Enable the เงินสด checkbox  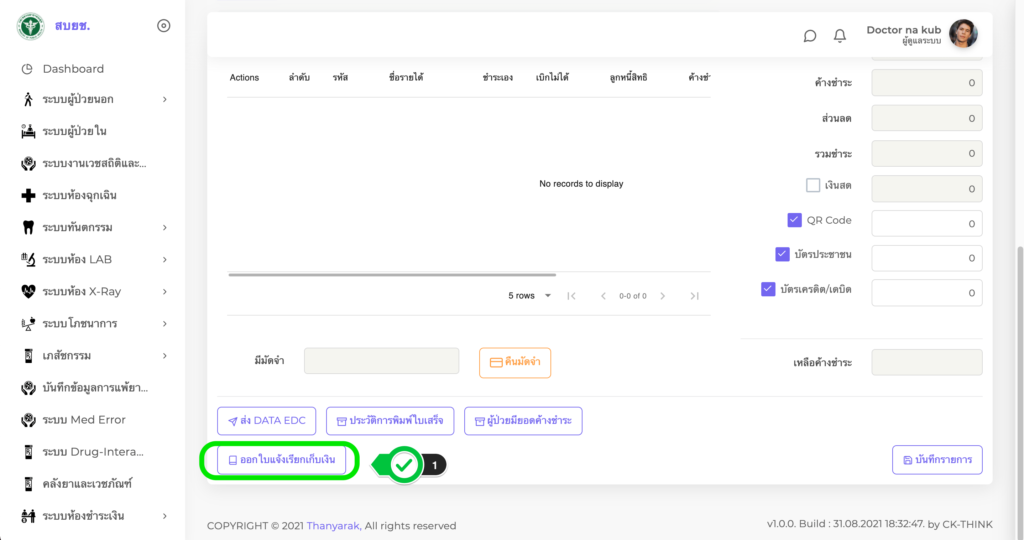[813, 185]
